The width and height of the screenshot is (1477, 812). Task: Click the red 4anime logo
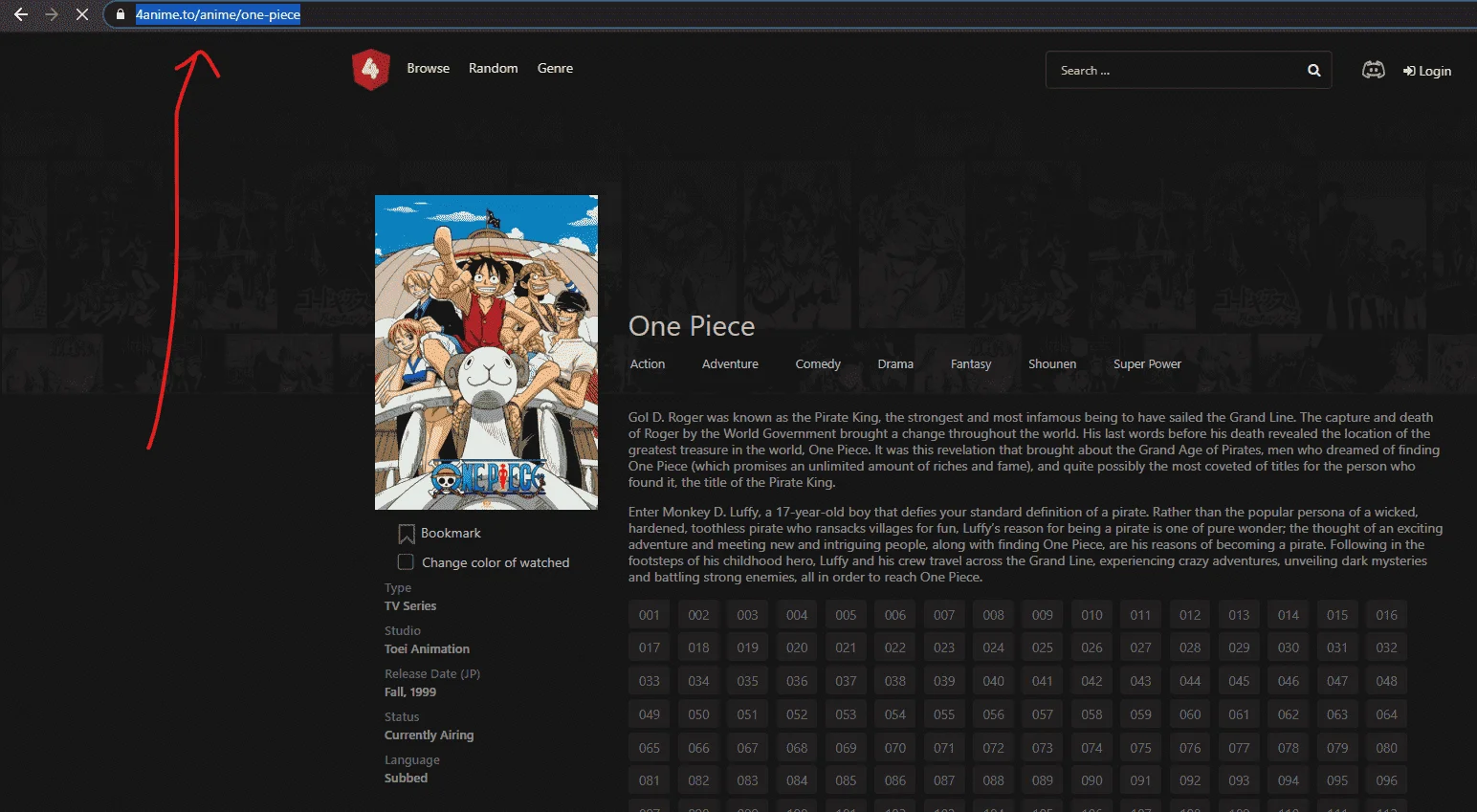[x=370, y=69]
